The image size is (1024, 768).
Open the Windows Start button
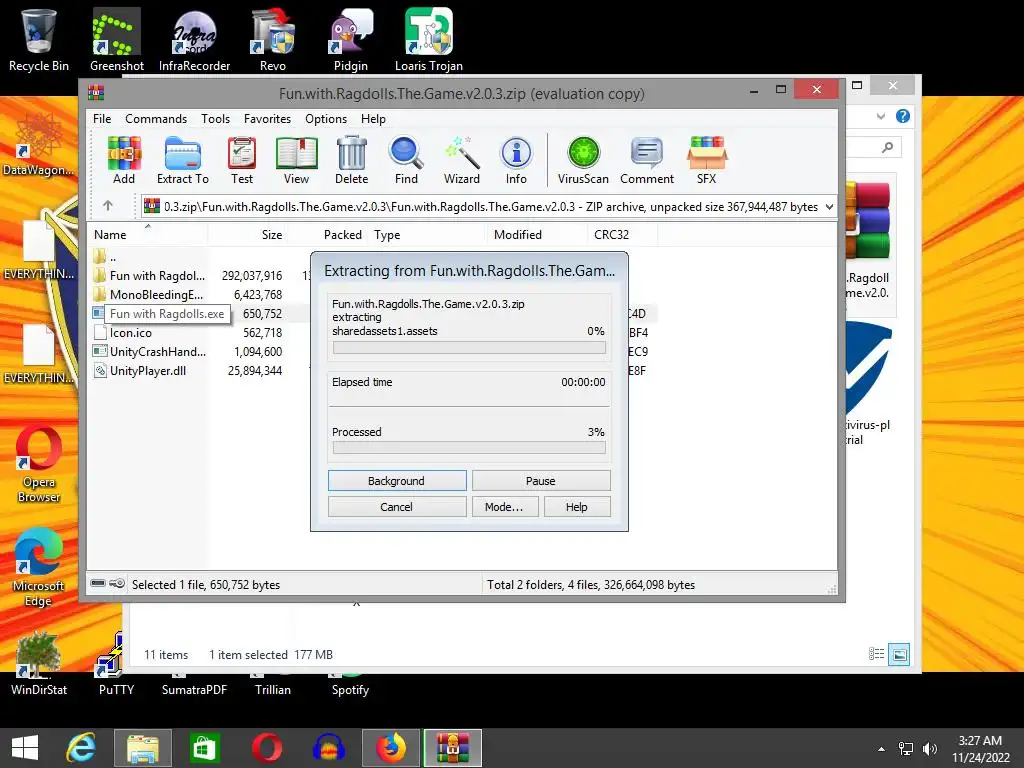[x=25, y=748]
